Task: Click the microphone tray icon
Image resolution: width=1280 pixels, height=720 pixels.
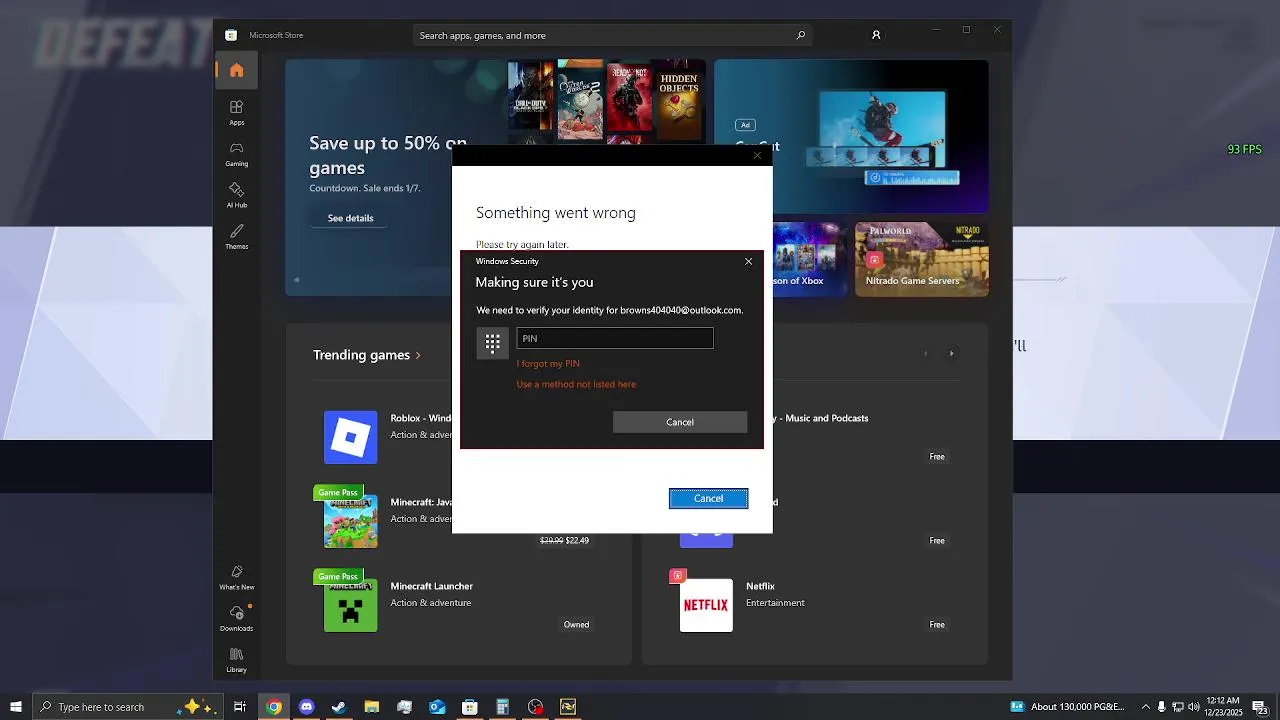Action: (1162, 707)
